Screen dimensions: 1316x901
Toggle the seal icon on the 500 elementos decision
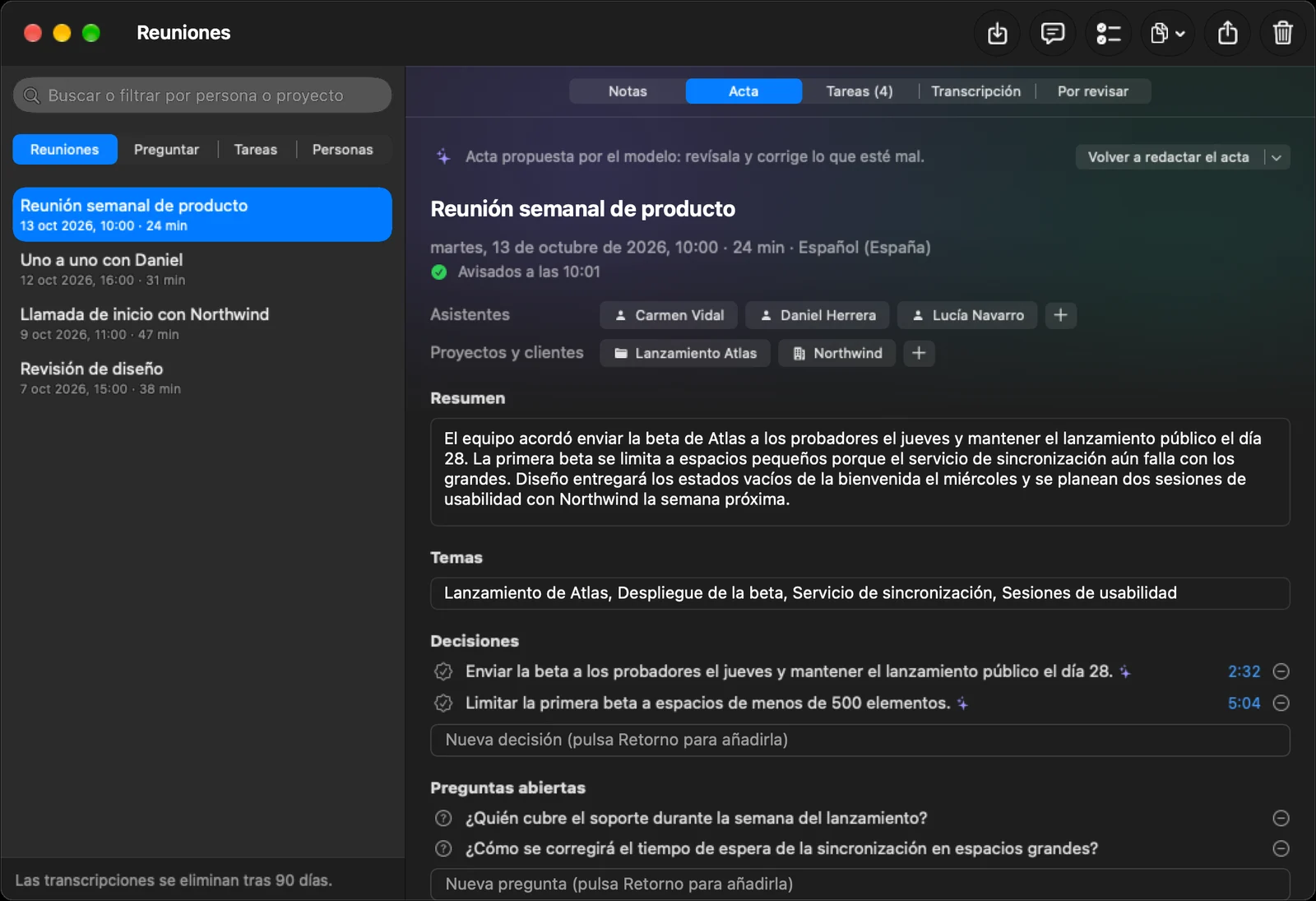tap(443, 703)
